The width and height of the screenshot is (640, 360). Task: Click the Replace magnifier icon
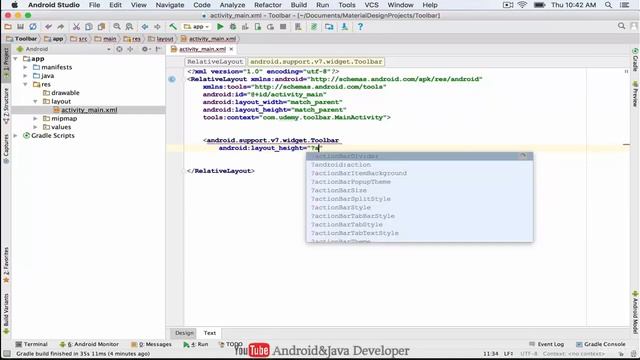[x=129, y=27]
